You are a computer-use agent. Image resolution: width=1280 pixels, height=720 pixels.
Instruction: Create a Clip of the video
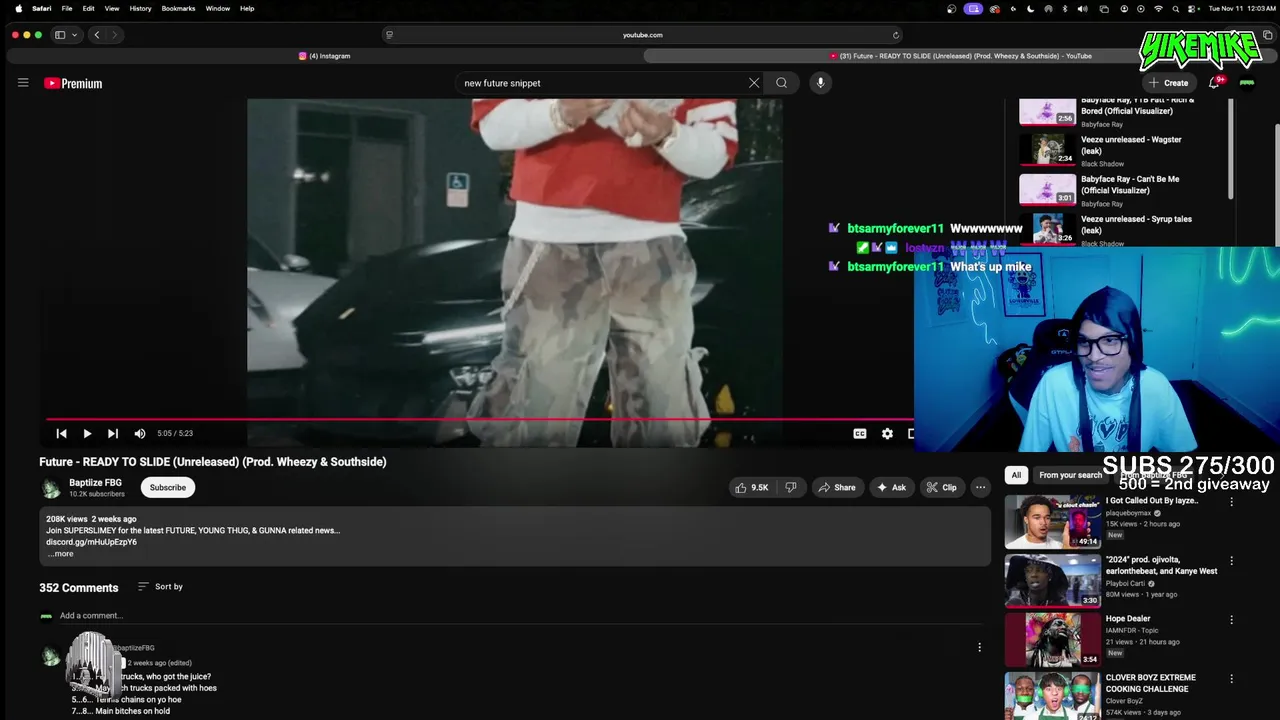tap(941, 487)
